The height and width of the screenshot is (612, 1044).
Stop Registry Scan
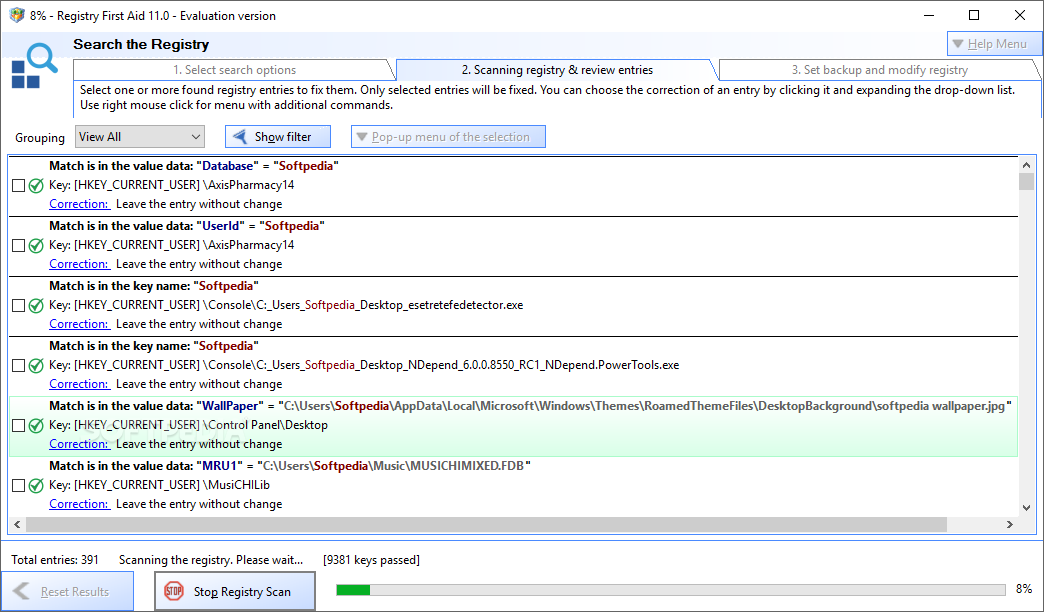[x=235, y=591]
